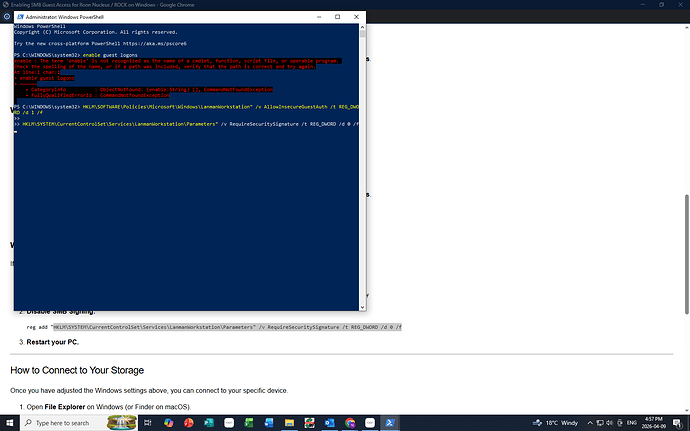Open Word from the taskbar

(269, 423)
